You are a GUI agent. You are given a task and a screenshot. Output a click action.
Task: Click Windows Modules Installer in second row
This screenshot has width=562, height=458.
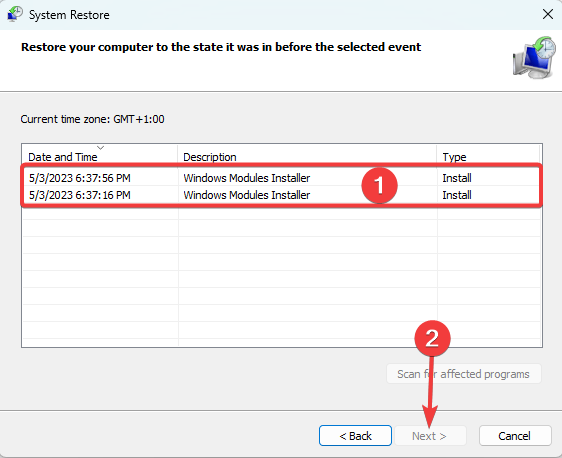247,195
